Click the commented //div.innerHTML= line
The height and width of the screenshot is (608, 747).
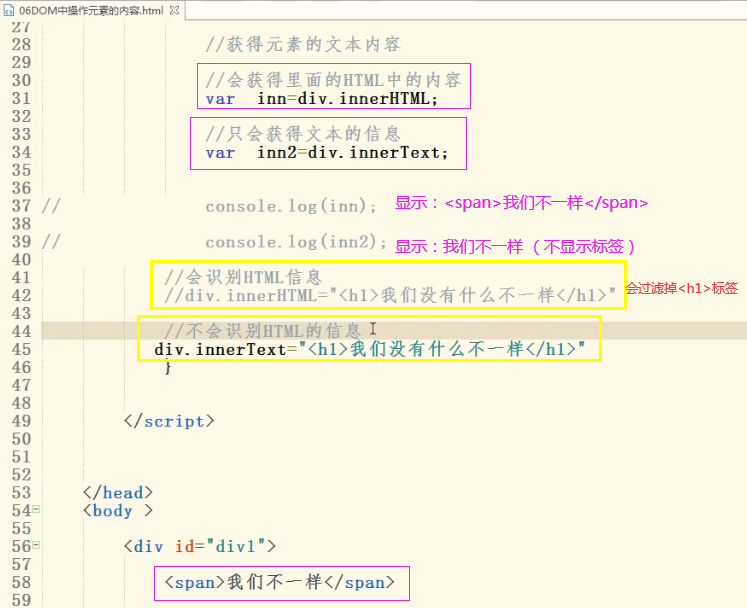(390, 295)
